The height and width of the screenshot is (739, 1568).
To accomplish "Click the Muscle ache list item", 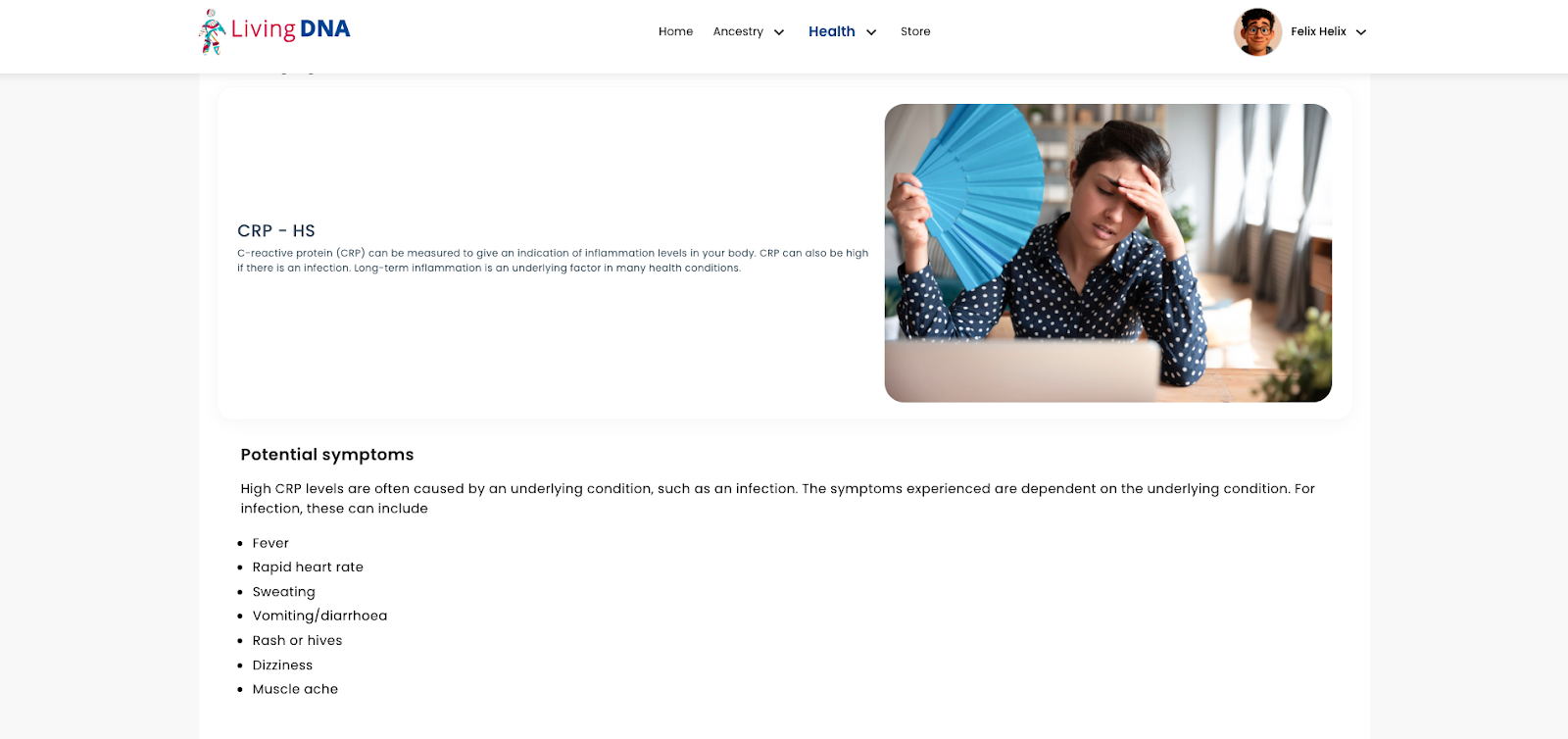I will 295,689.
